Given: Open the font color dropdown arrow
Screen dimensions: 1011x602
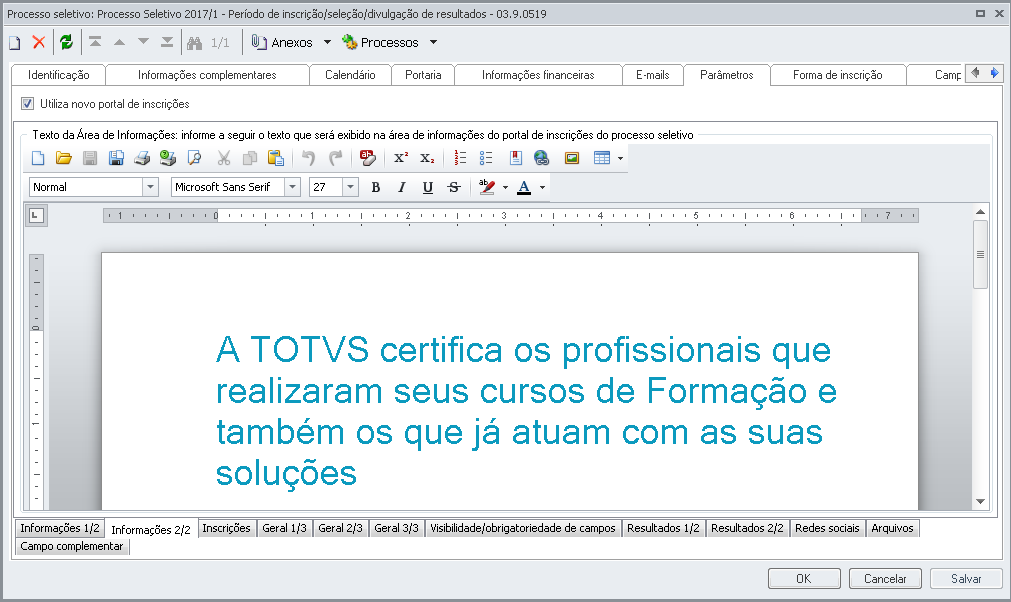Looking at the screenshot, I should [x=542, y=188].
